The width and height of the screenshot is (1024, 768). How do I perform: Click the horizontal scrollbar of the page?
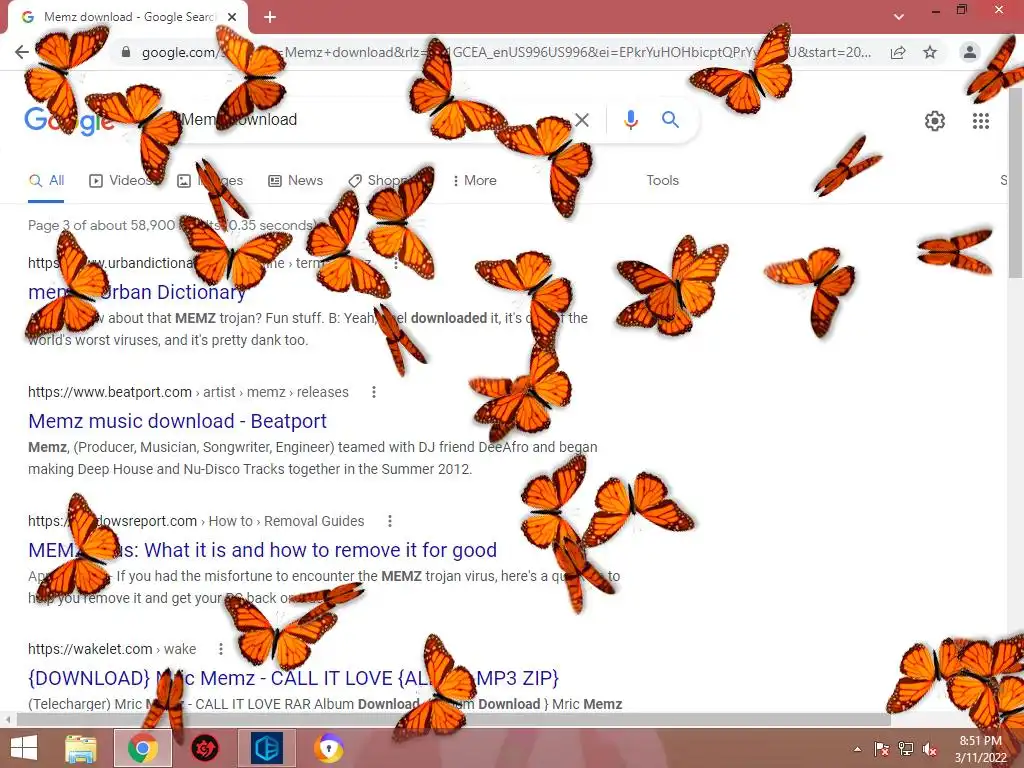point(453,720)
